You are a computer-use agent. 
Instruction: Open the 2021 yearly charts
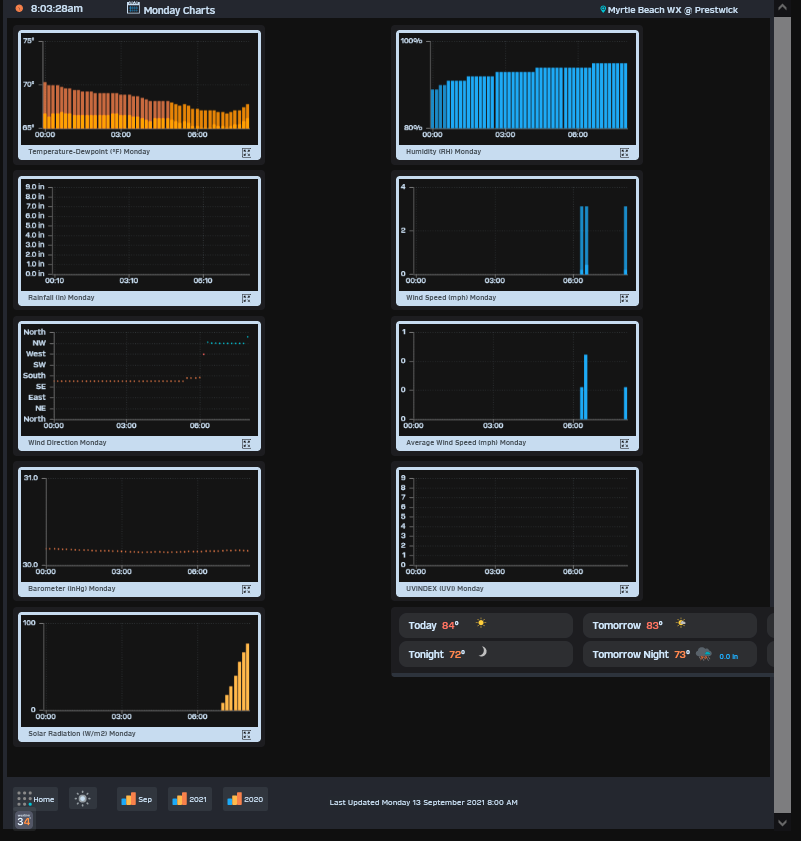click(x=189, y=799)
